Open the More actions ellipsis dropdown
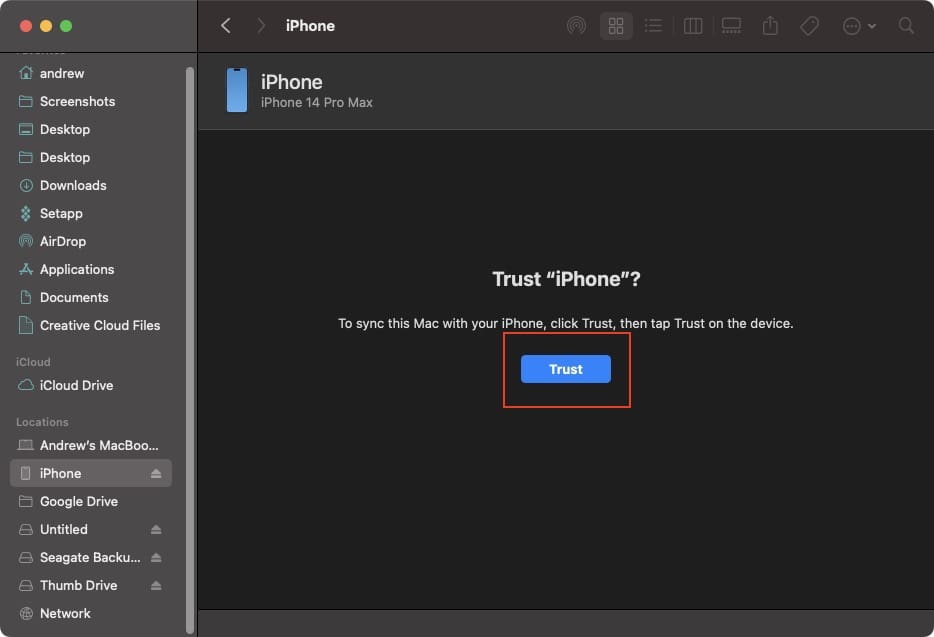Viewport: 934px width, 637px height. click(x=858, y=26)
